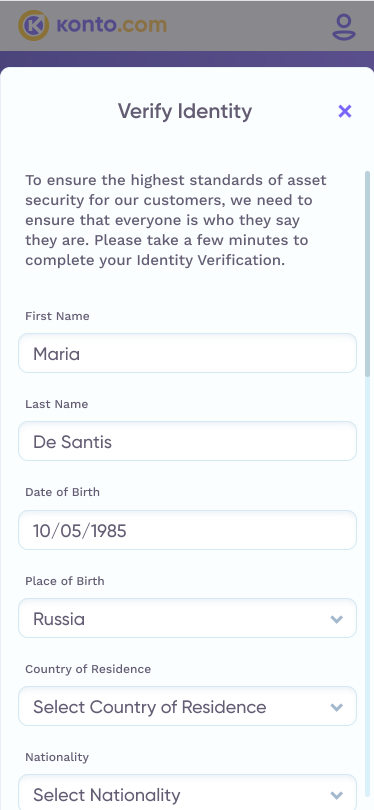Image resolution: width=374 pixels, height=810 pixels.
Task: Select the Date of Birth input field
Action: click(187, 530)
